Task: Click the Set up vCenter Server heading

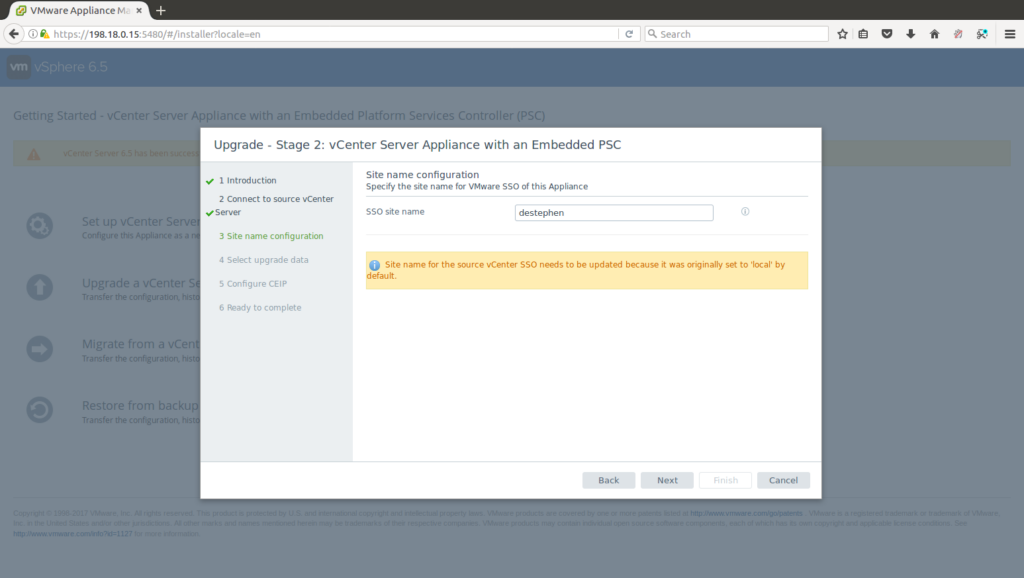Action: pos(141,221)
